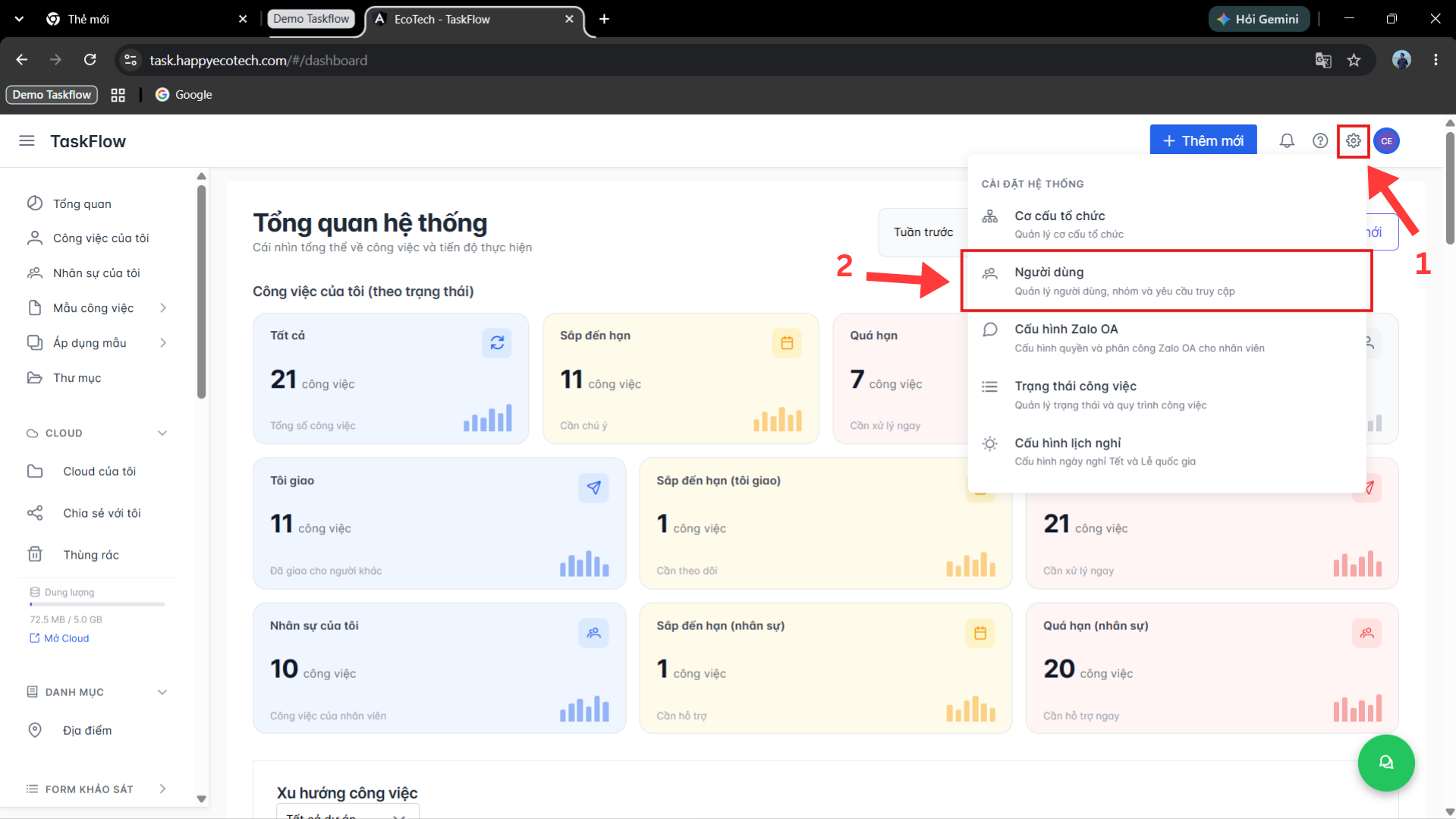Bookmark the page with star icon
This screenshot has width=1456, height=819.
[x=1354, y=60]
